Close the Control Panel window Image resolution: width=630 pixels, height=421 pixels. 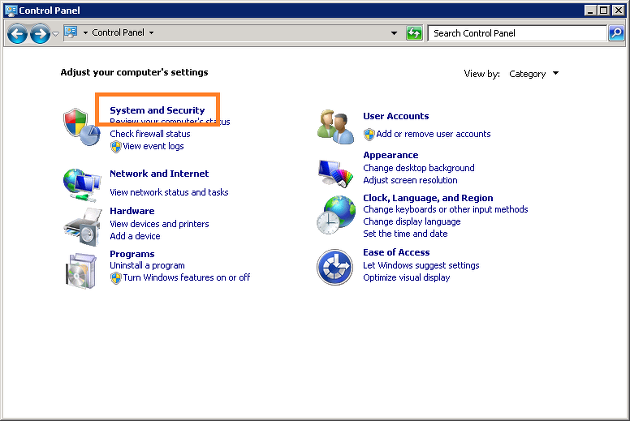pyautogui.click(x=618, y=10)
